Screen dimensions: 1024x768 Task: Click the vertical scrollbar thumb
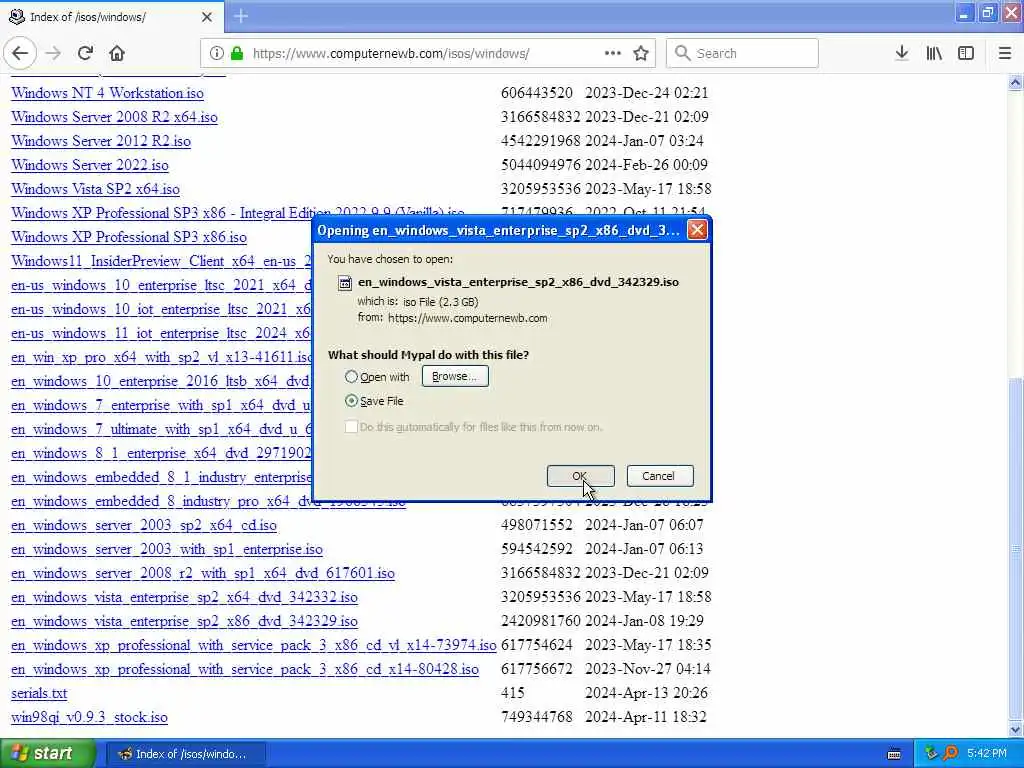[x=1015, y=549]
